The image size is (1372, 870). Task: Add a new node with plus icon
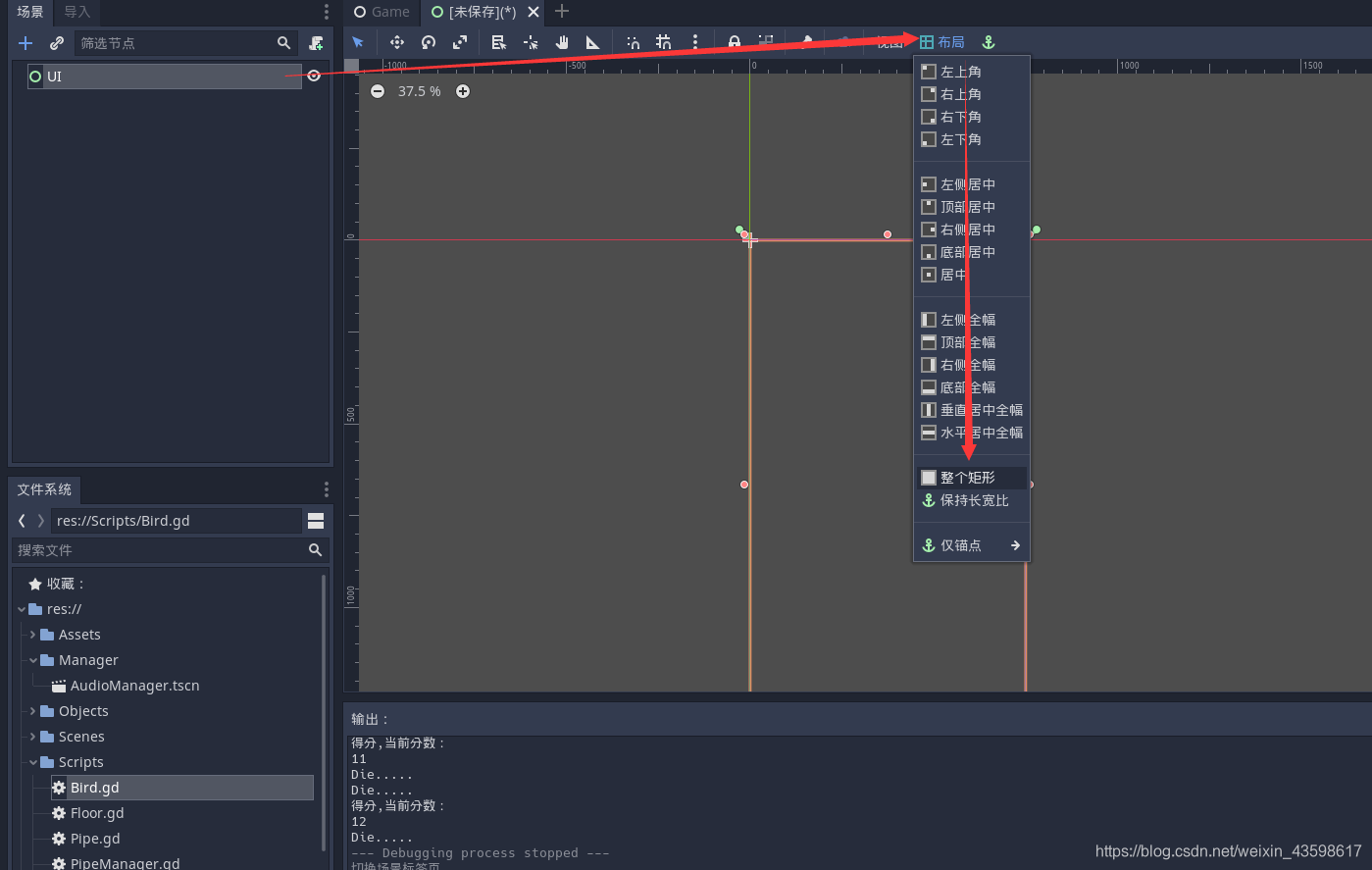point(25,43)
